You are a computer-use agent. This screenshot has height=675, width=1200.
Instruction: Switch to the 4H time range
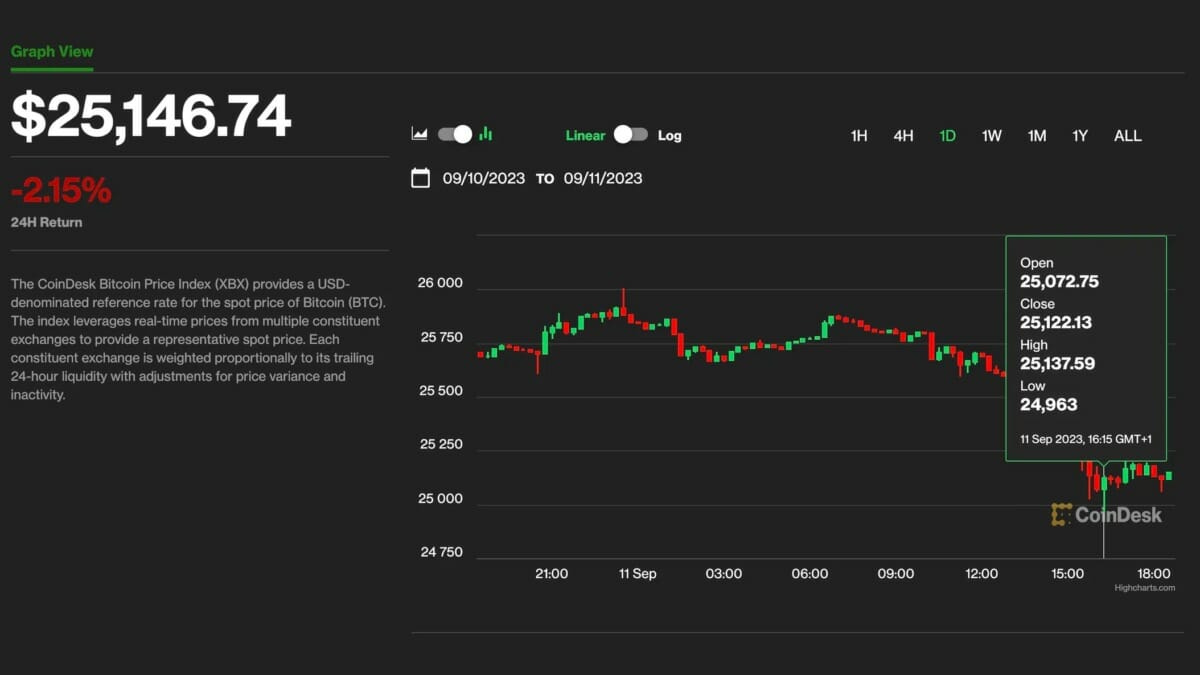903,136
